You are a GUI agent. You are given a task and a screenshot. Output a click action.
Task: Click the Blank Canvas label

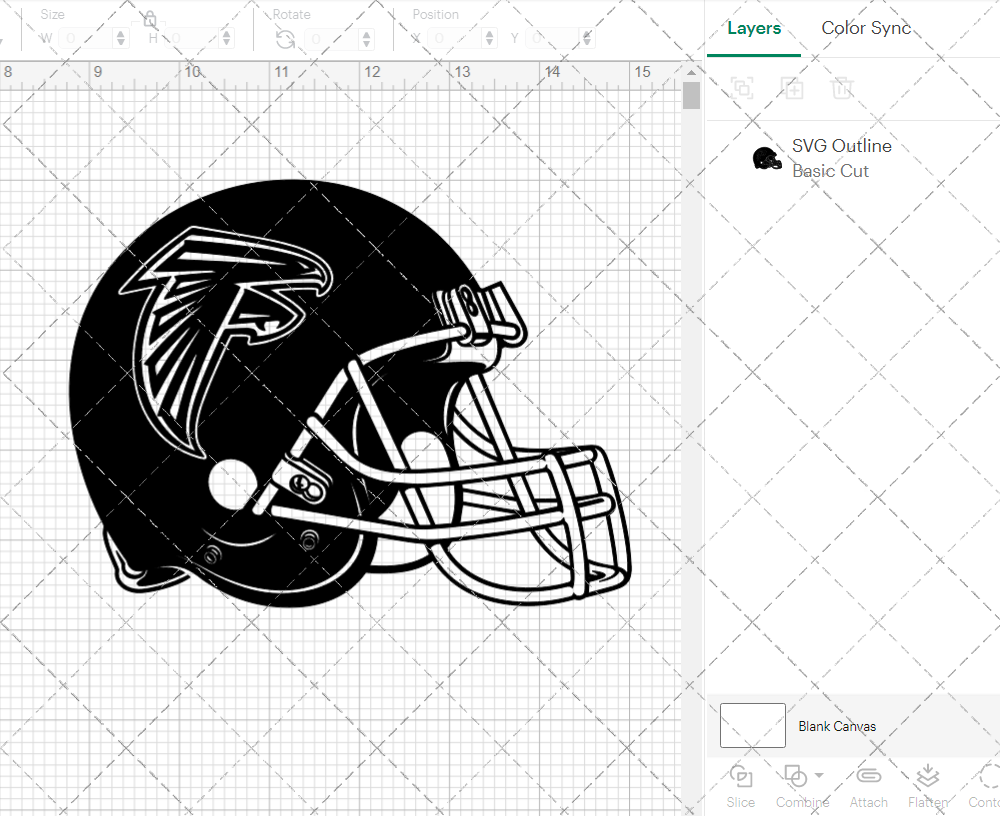(837, 726)
